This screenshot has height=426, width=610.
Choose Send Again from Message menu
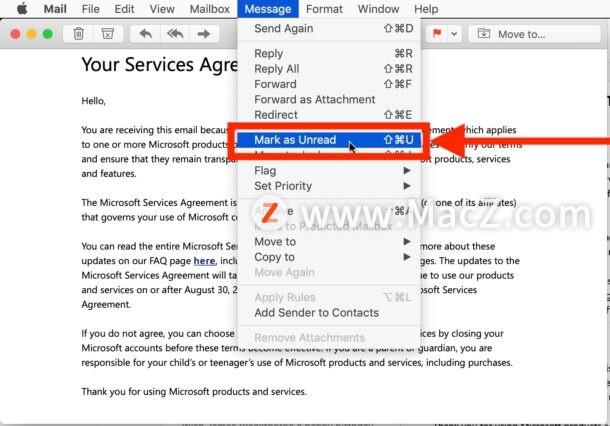(329, 28)
